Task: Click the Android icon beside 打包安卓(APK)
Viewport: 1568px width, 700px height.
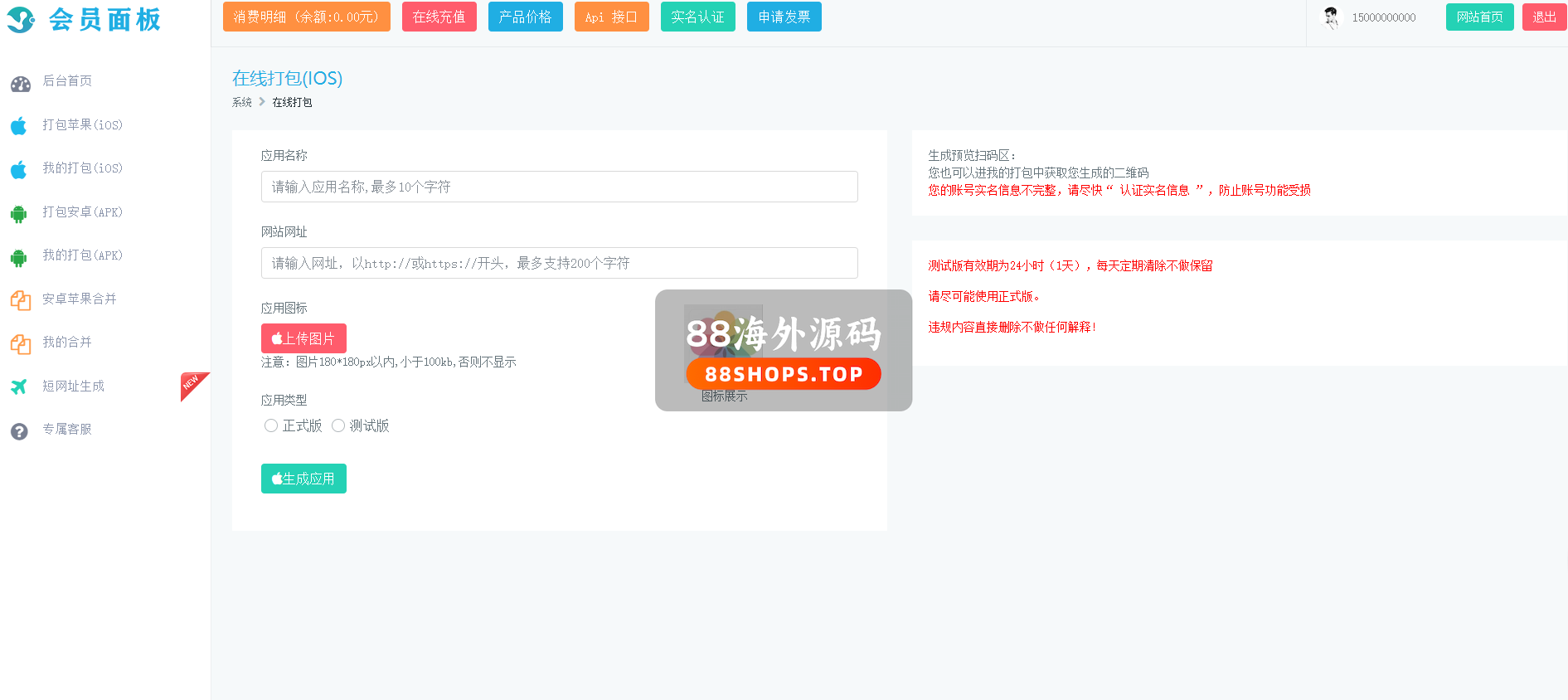Action: [19, 214]
